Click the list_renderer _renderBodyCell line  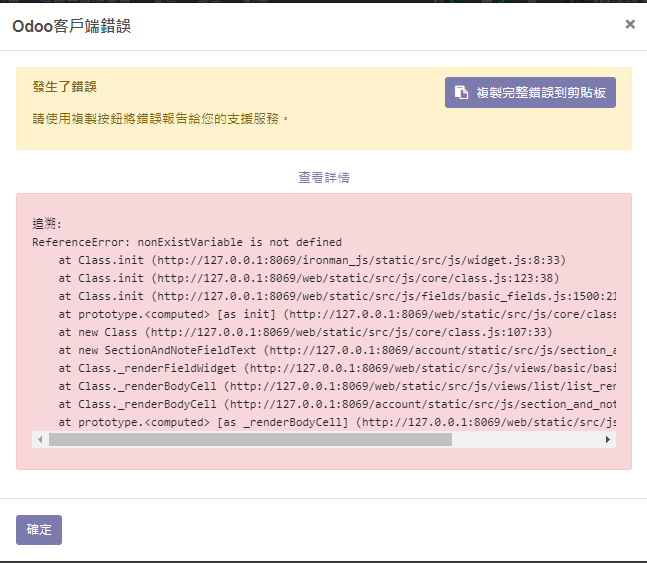pyautogui.click(x=337, y=386)
